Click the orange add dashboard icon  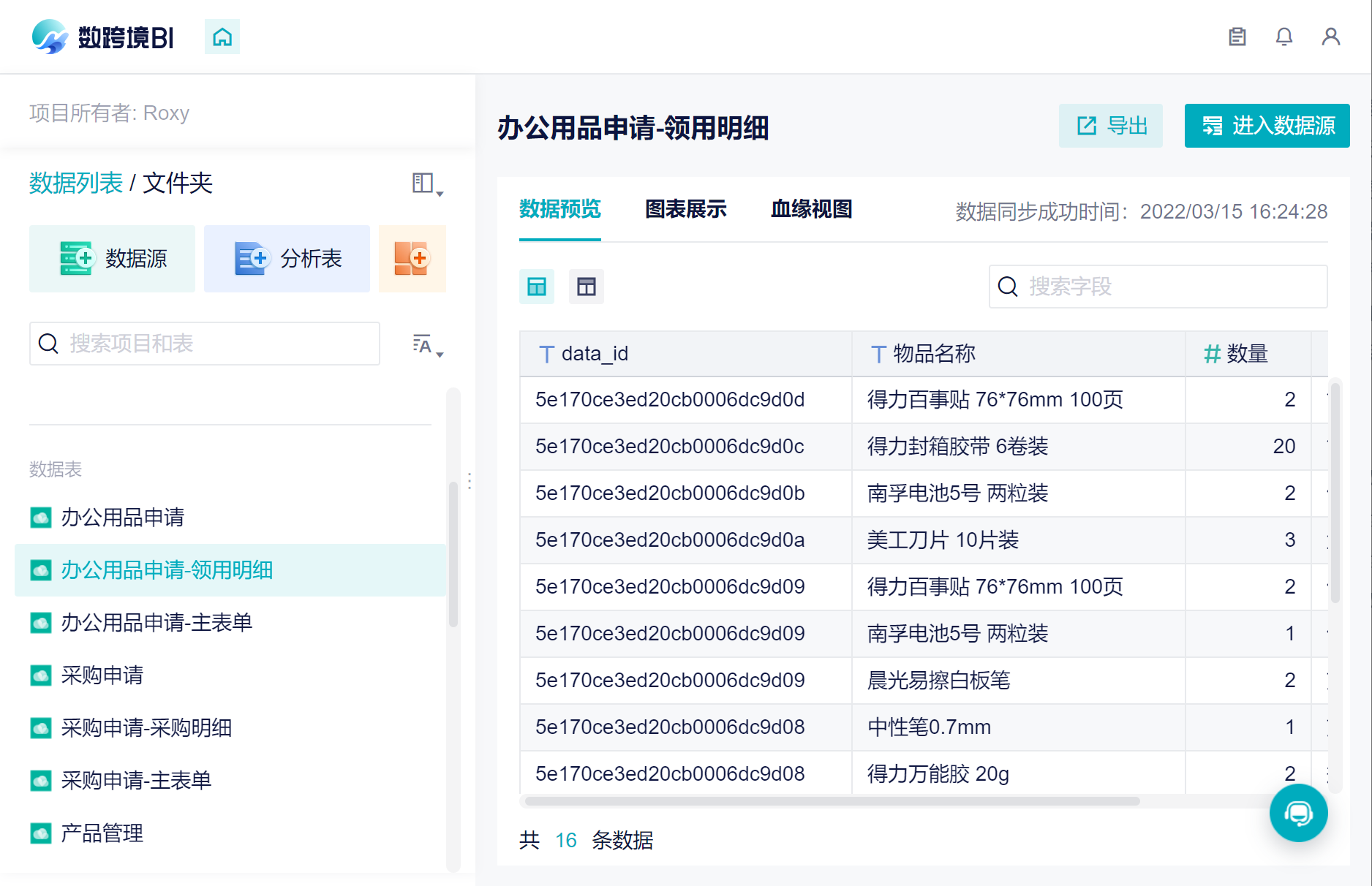coord(412,259)
